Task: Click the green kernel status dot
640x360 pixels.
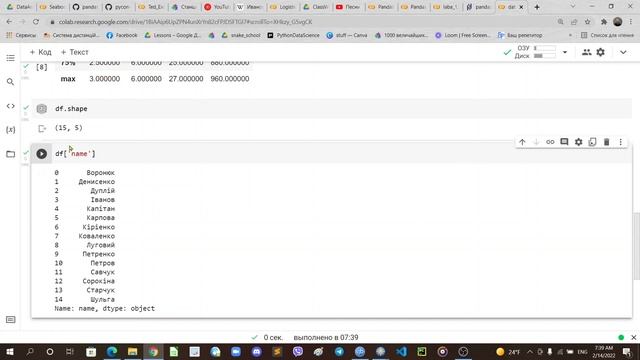Action: click(x=621, y=338)
